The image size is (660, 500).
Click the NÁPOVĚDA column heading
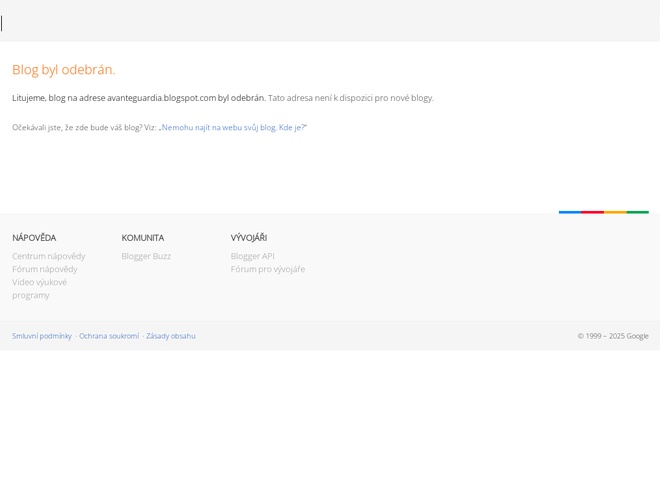pyautogui.click(x=34, y=238)
